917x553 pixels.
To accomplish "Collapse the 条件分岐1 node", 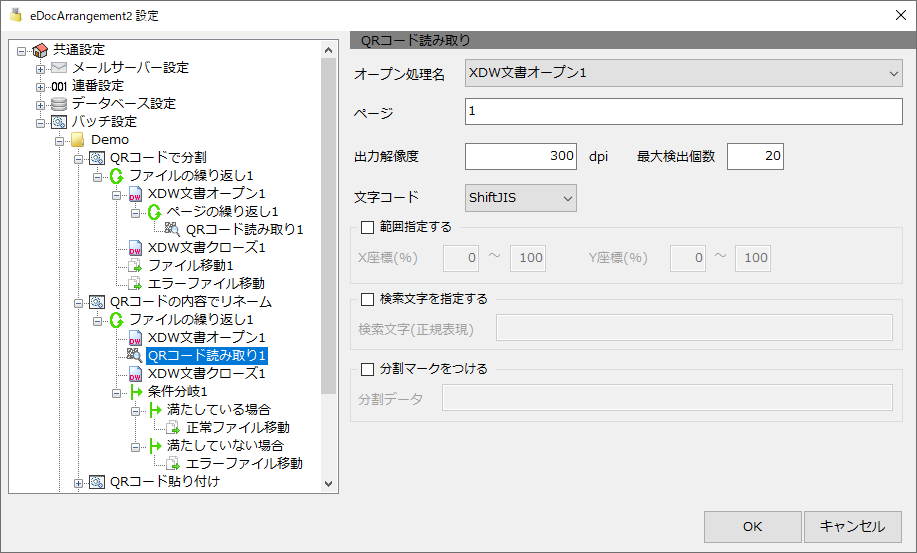I will pos(116,393).
